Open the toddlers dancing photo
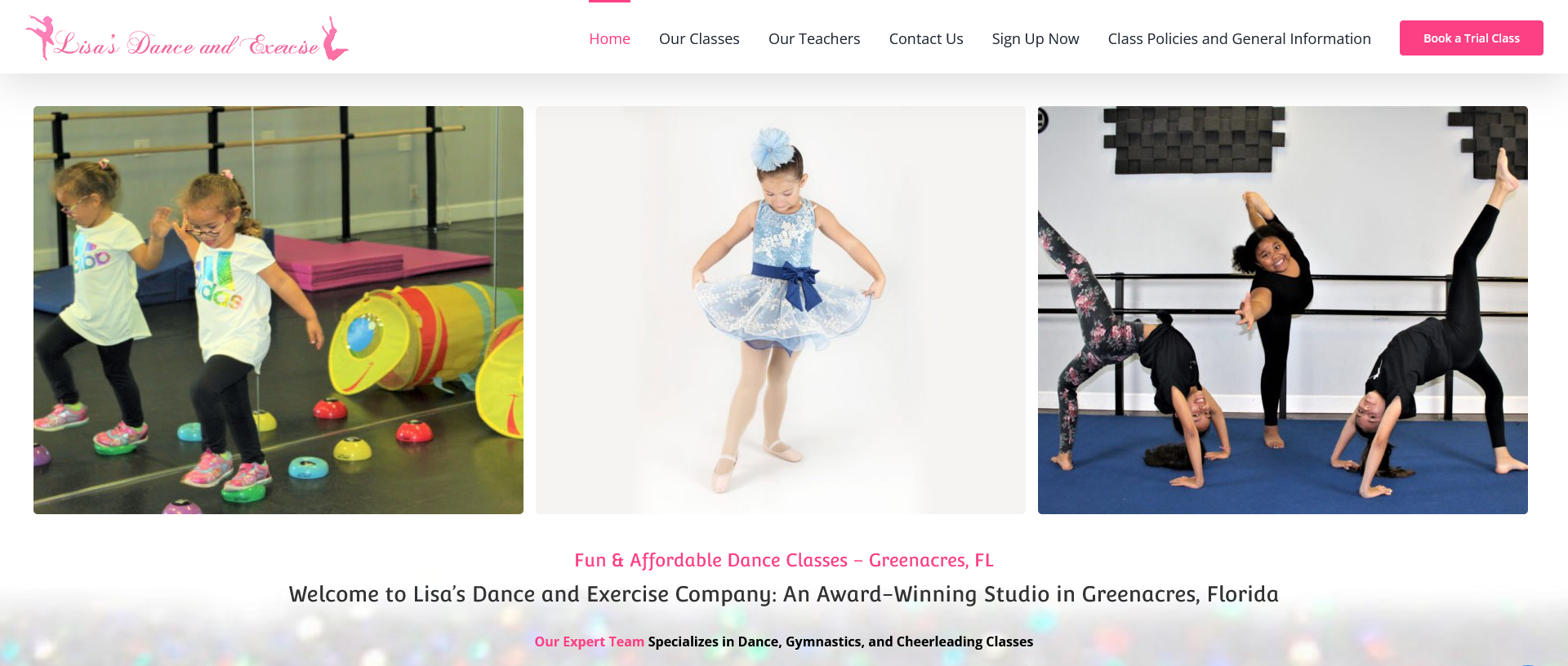 (278, 310)
